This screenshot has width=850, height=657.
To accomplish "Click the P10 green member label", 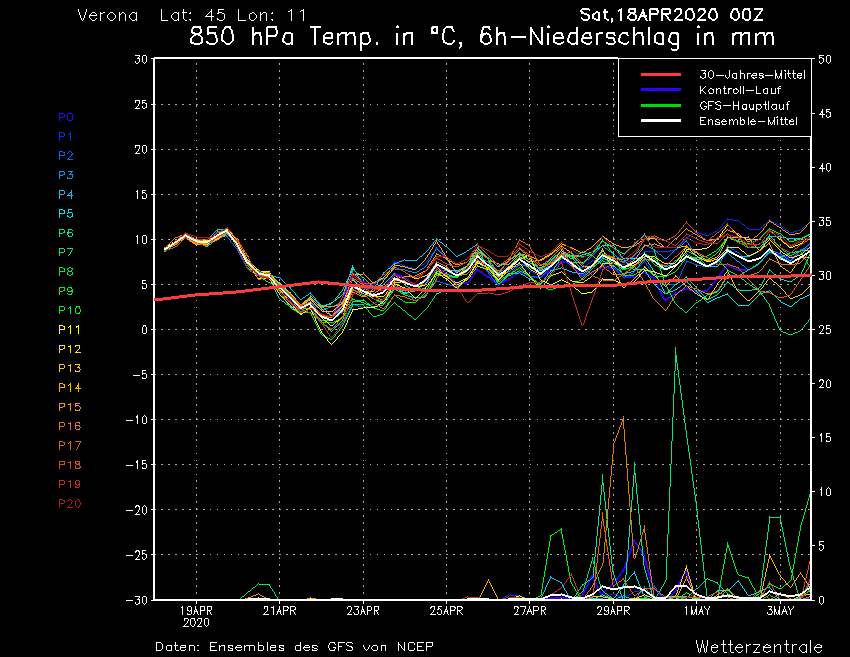I will coord(69,311).
